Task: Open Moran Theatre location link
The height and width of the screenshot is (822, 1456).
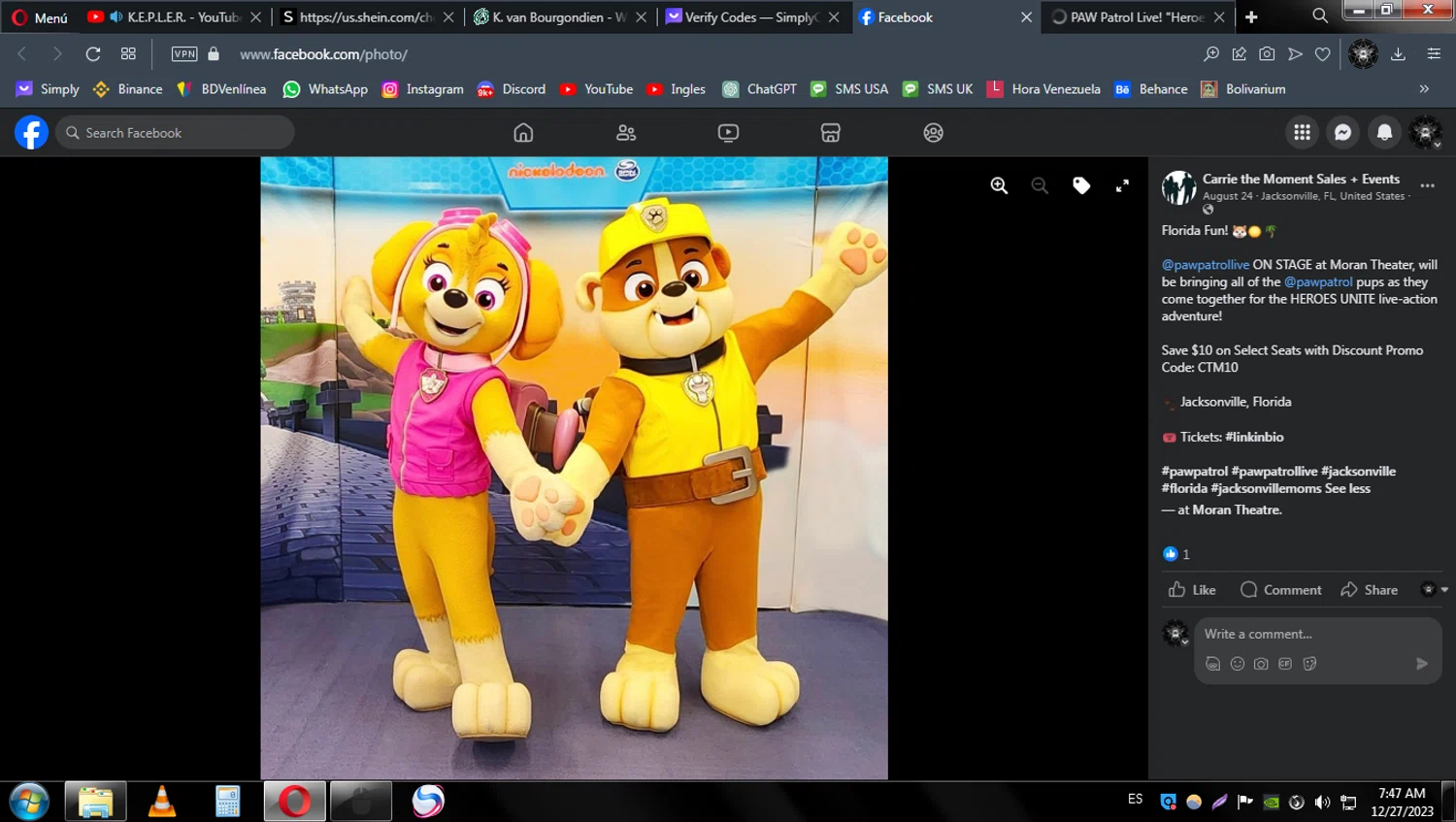Action: pos(1238,510)
